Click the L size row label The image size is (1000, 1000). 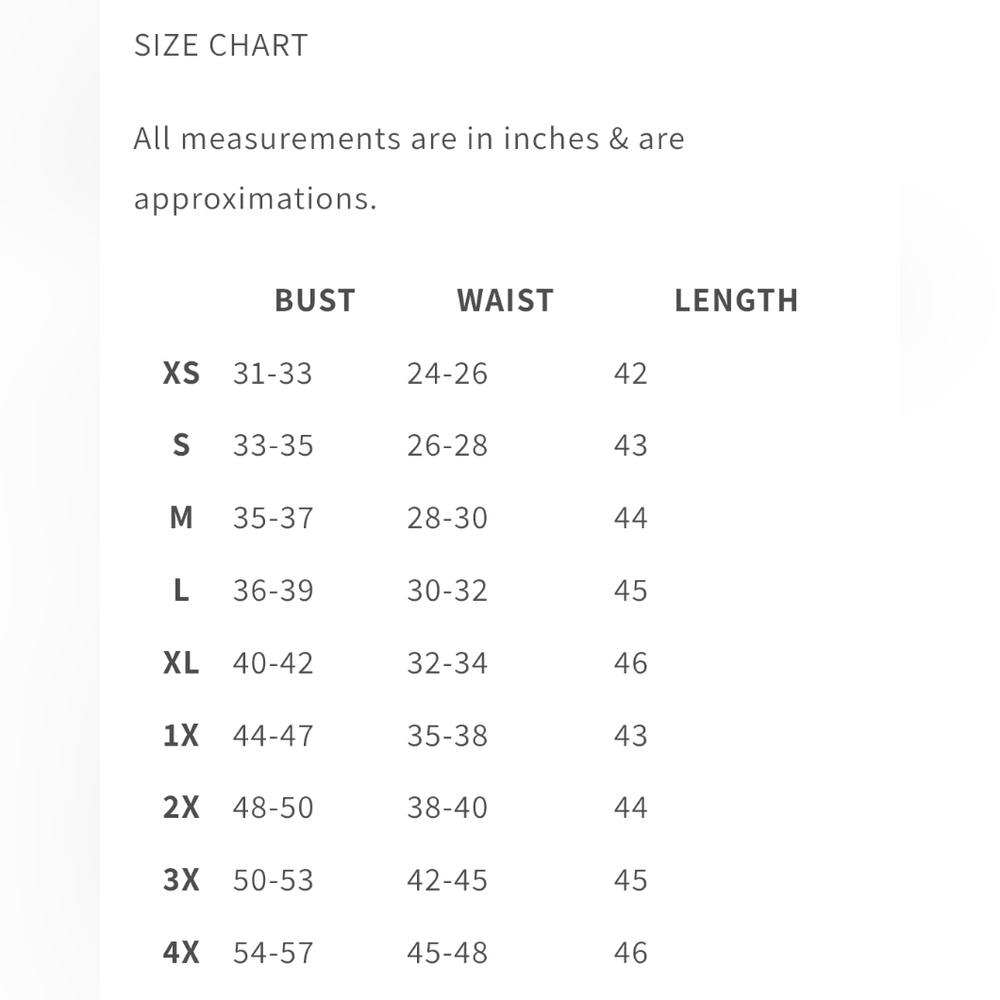point(181,590)
